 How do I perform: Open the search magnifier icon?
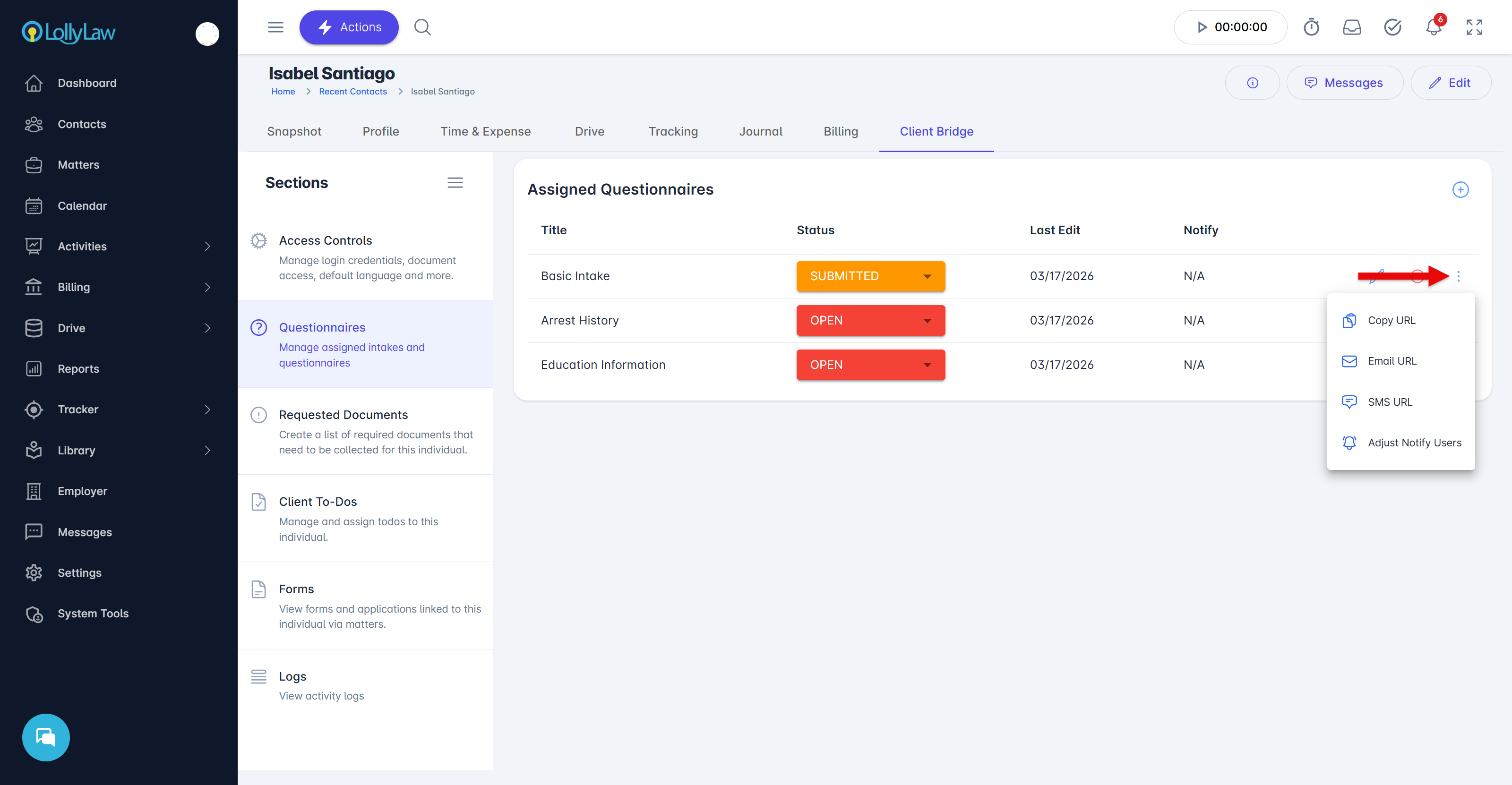pos(422,27)
